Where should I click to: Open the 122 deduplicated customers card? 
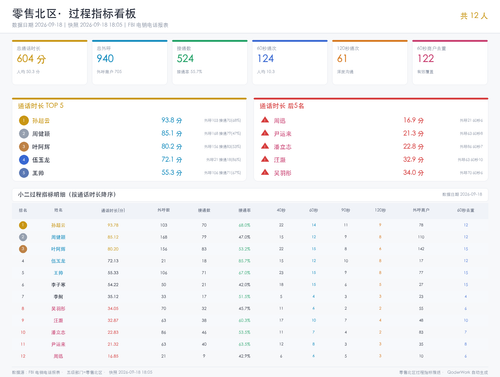(x=450, y=62)
